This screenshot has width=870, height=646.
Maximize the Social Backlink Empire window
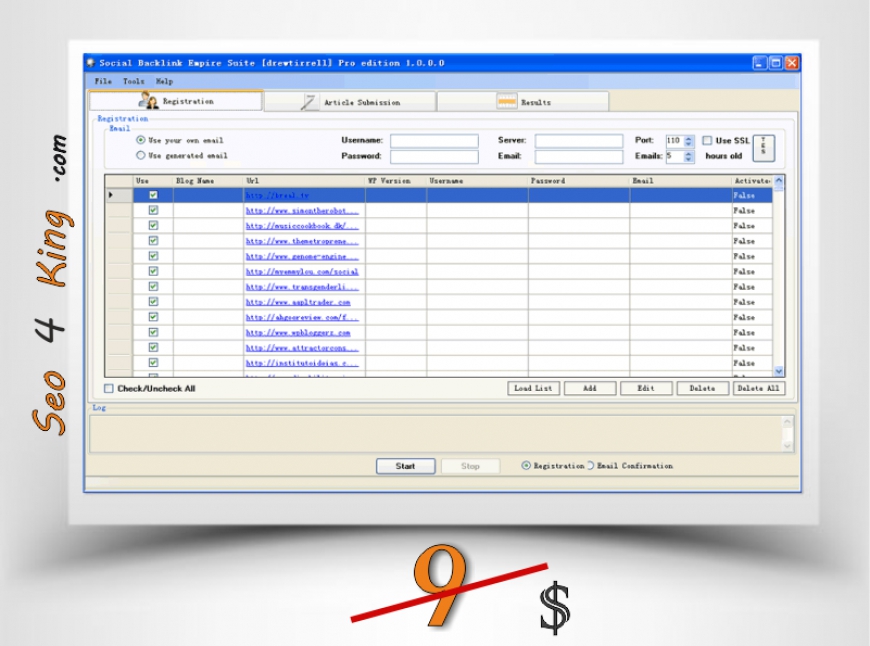[776, 63]
